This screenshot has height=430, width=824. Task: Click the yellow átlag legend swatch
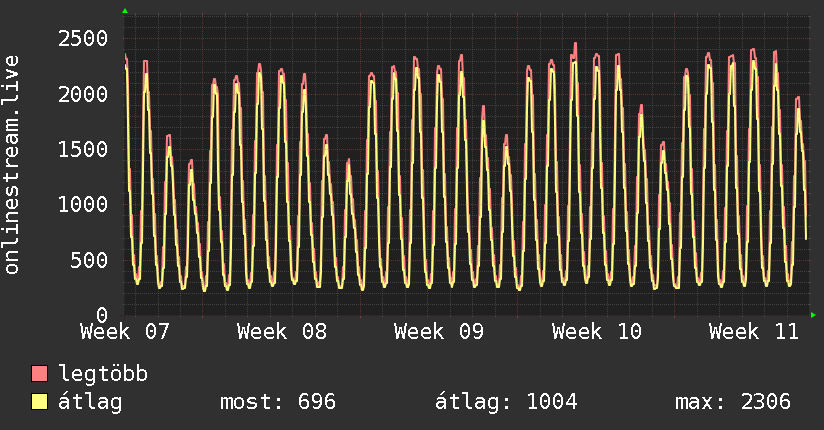point(39,402)
